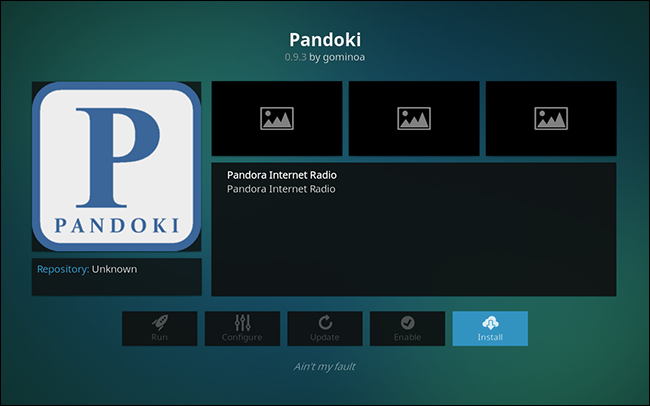Click the Repository: Unknown label
This screenshot has height=406, width=650.
coord(87,269)
